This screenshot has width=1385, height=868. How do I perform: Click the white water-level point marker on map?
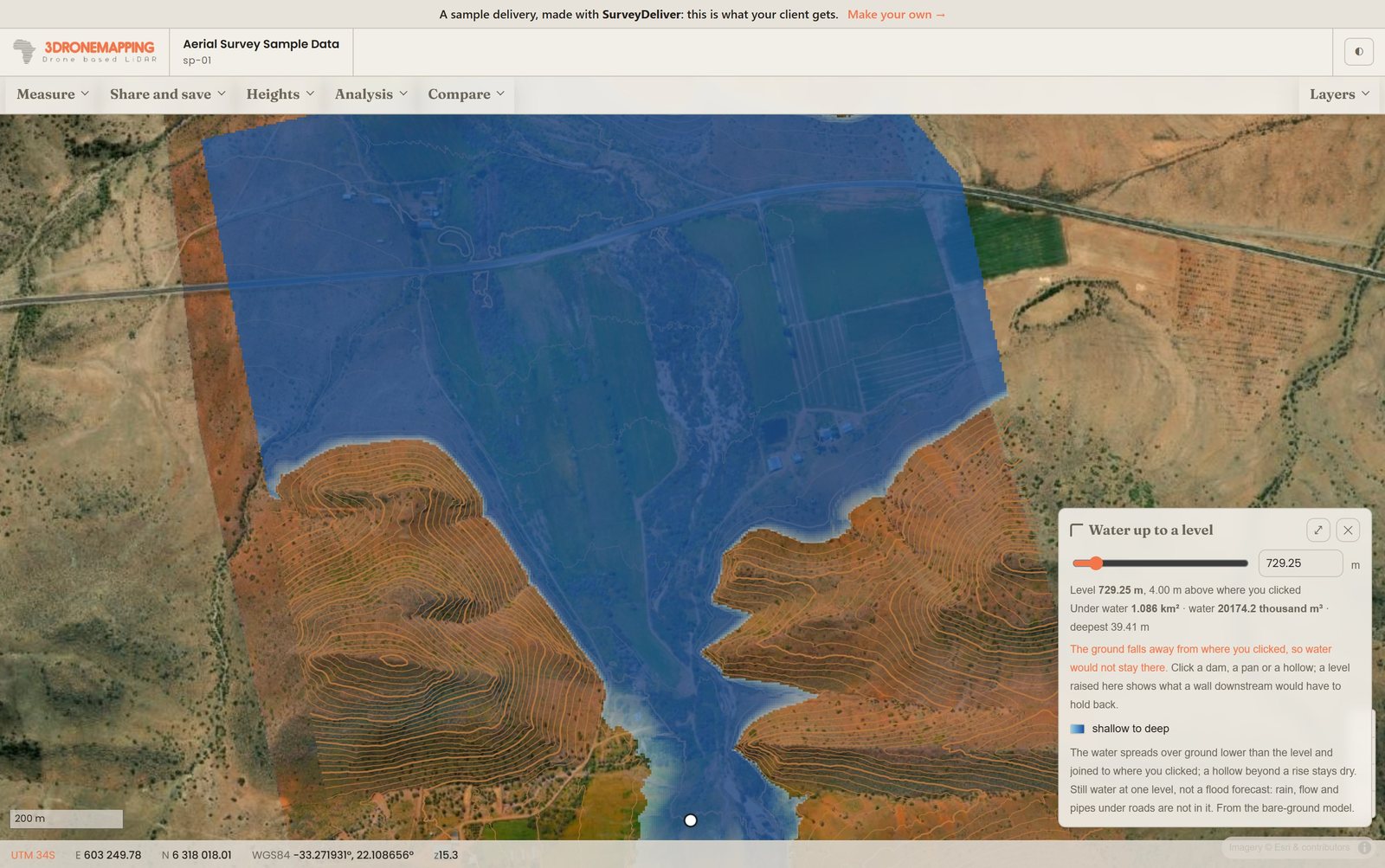tap(690, 820)
